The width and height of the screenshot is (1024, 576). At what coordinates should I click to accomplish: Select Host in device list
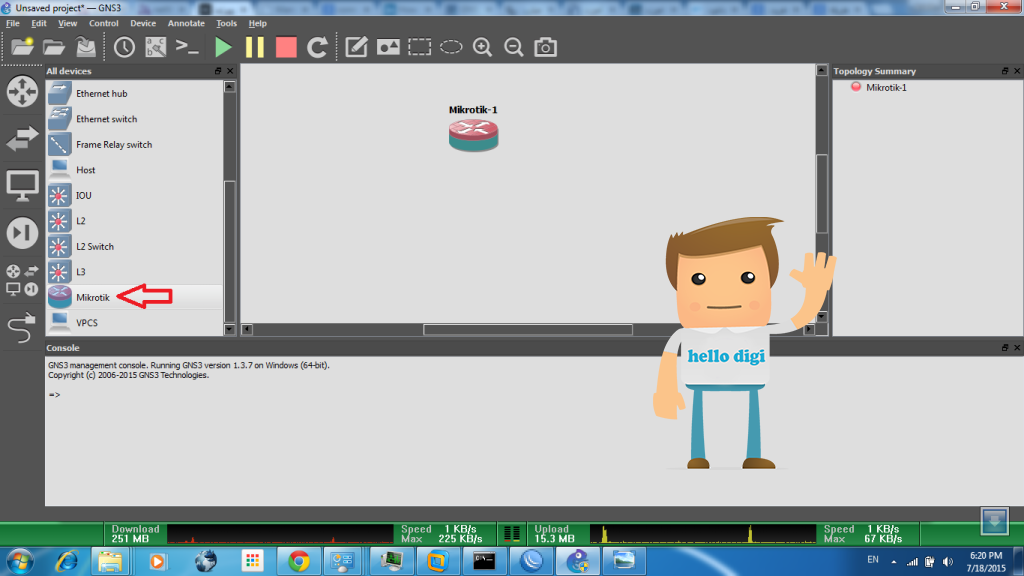pyautogui.click(x=135, y=170)
